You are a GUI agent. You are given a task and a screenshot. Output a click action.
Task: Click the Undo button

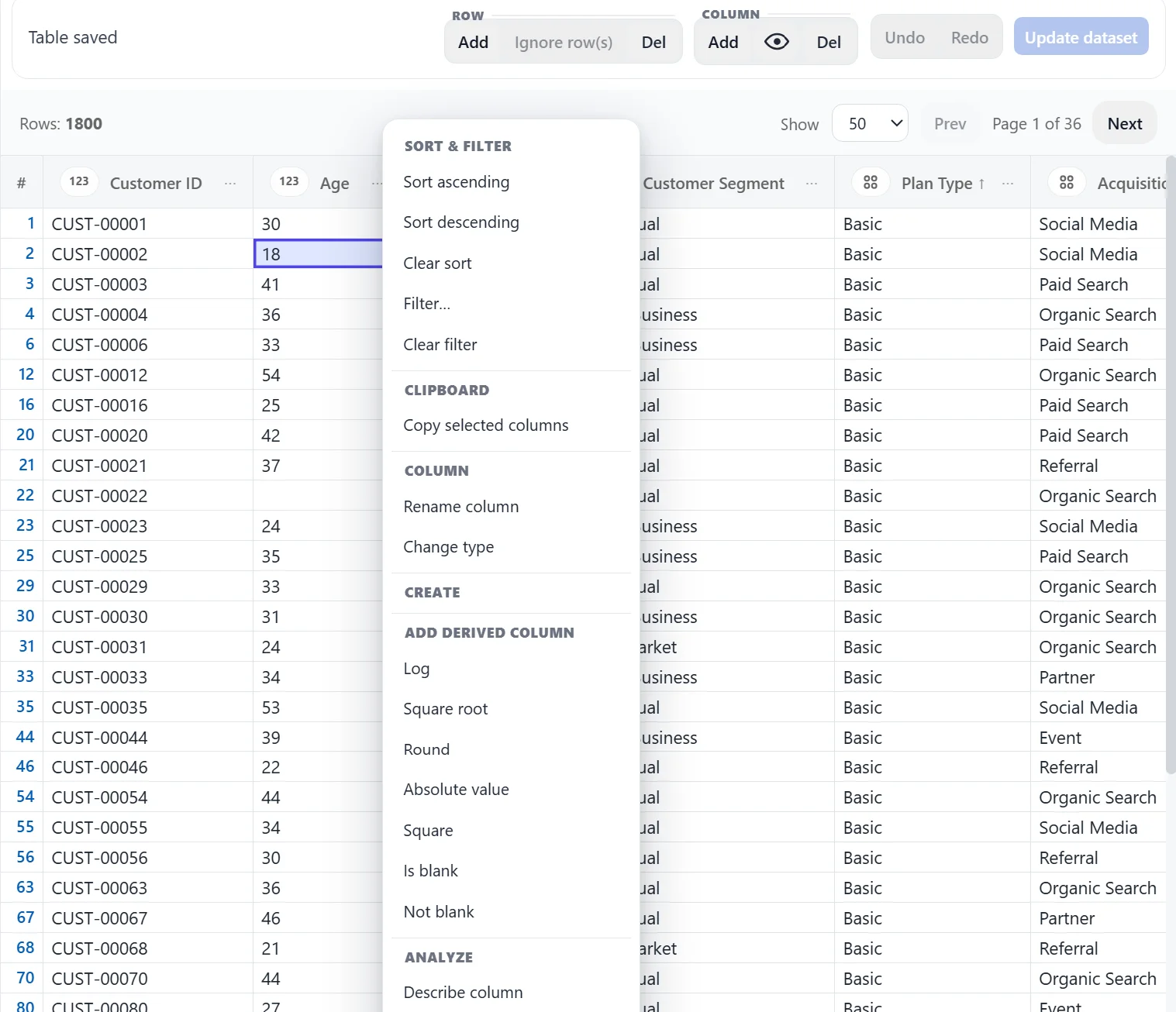pos(905,37)
